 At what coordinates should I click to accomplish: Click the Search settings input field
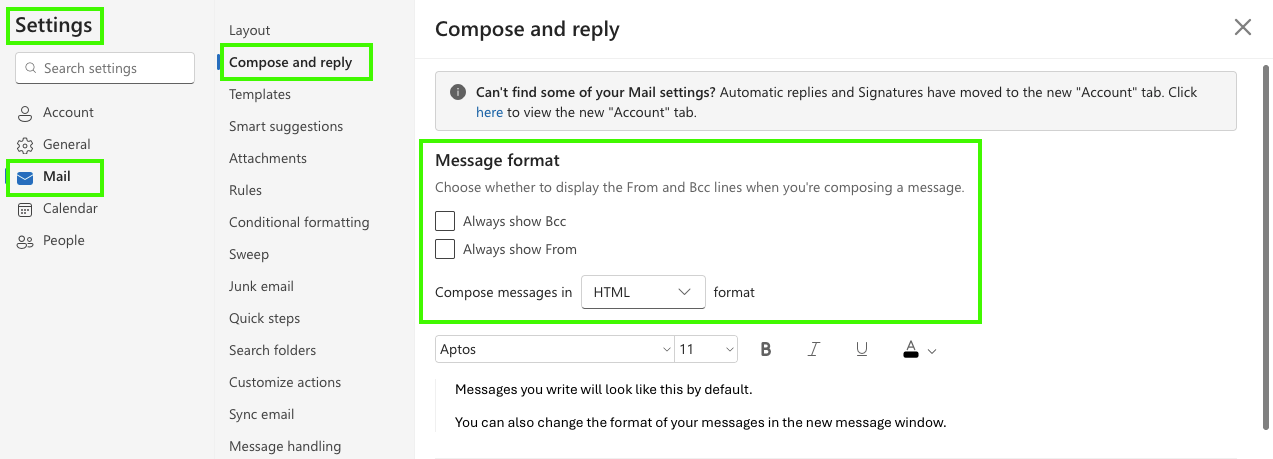[x=105, y=68]
